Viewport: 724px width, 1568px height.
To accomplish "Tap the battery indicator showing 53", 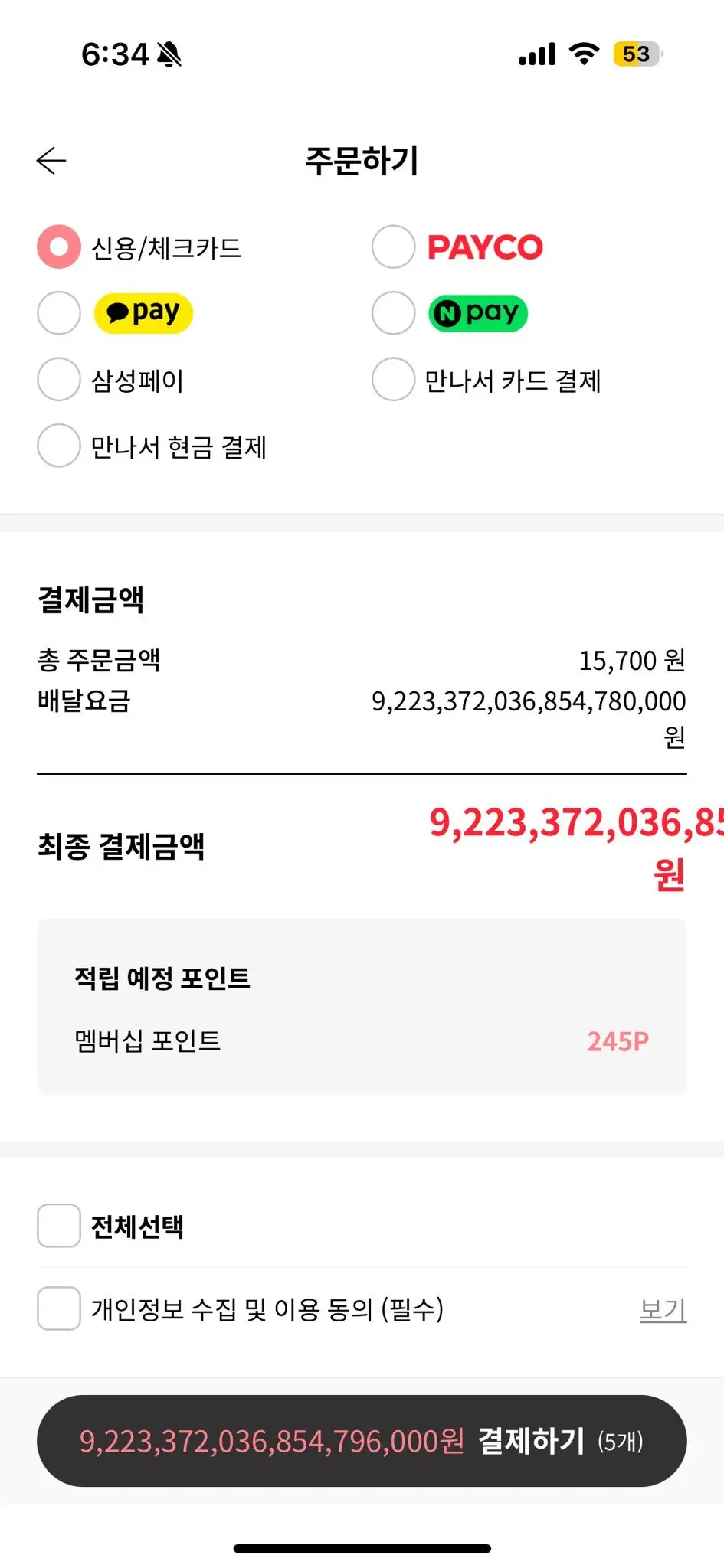I will click(x=637, y=54).
